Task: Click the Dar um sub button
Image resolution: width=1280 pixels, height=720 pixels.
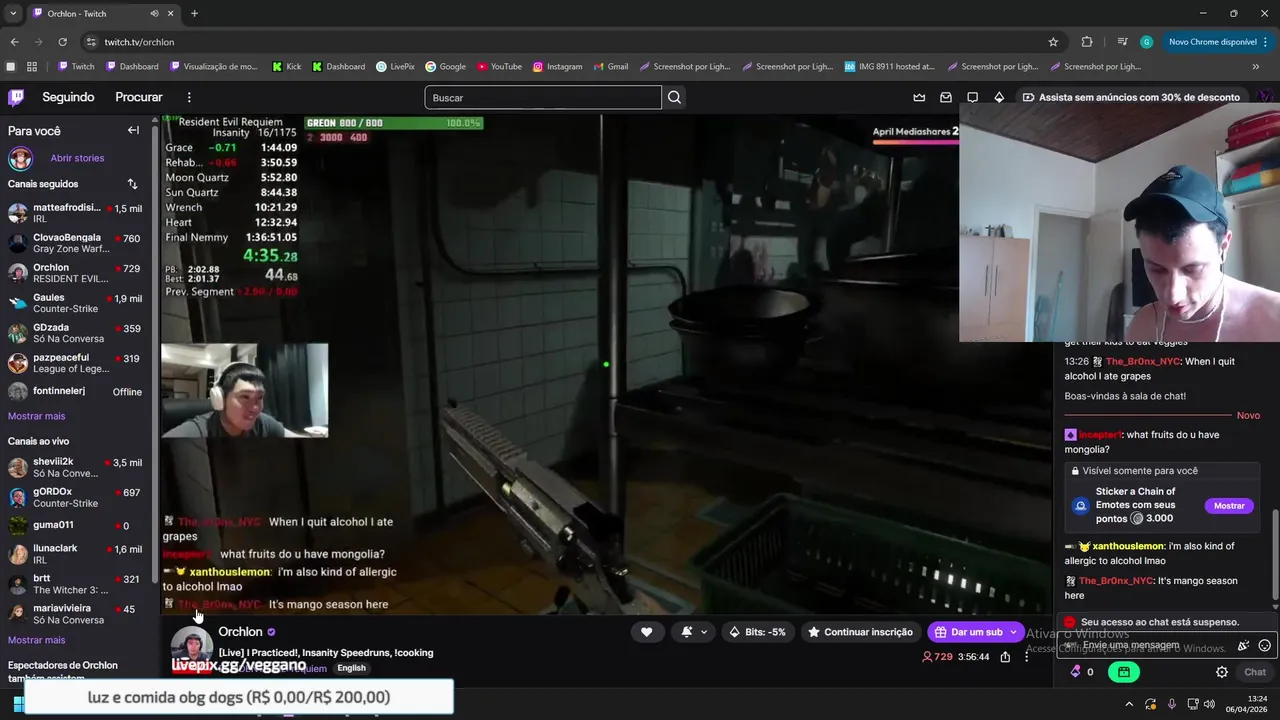Action: (x=967, y=632)
